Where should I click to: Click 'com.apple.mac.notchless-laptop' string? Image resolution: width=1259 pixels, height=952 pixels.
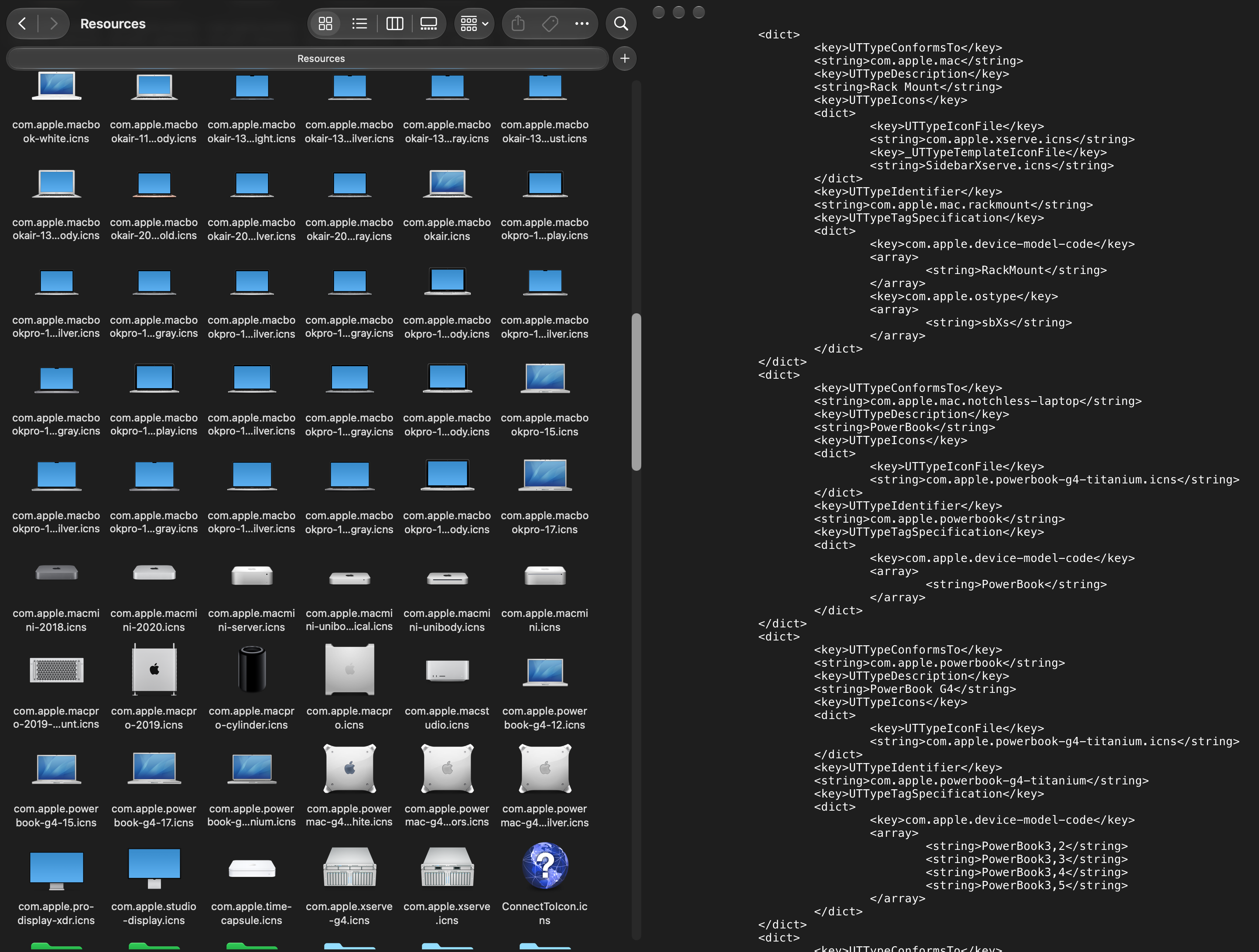coord(975,401)
